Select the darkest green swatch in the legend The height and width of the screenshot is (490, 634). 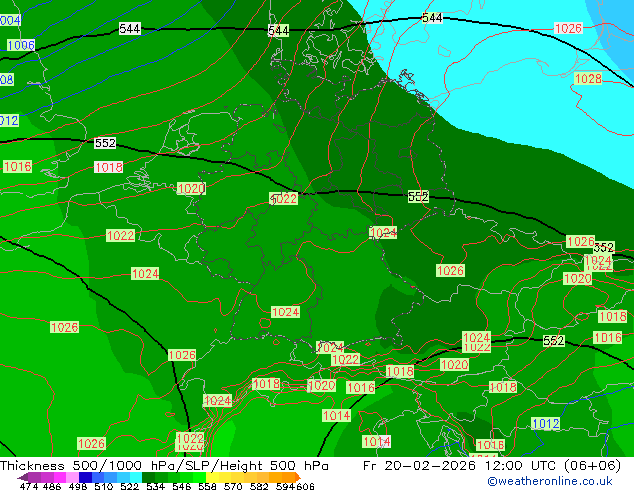tap(148, 477)
